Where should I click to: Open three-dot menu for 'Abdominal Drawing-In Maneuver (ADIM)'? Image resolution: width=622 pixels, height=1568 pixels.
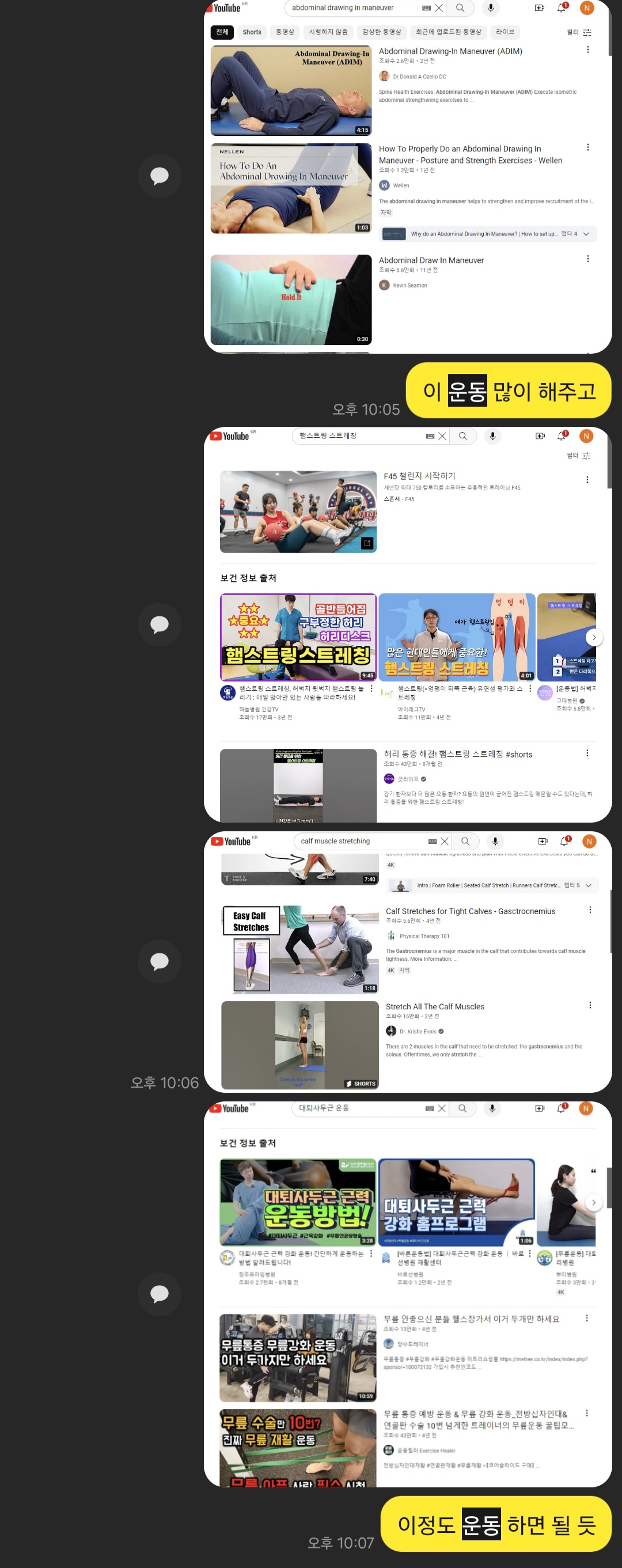coord(588,50)
